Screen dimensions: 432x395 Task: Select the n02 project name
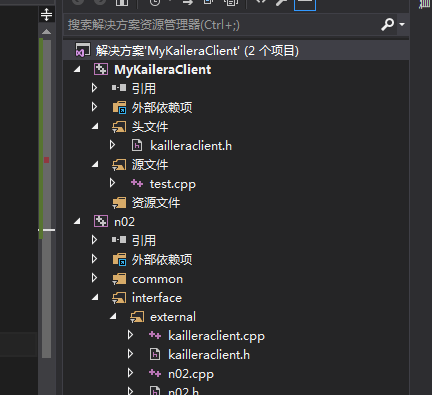point(124,222)
